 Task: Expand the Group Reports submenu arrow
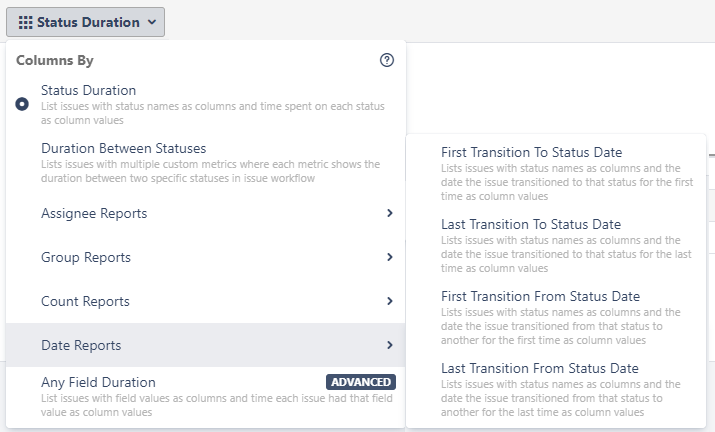[x=389, y=257]
